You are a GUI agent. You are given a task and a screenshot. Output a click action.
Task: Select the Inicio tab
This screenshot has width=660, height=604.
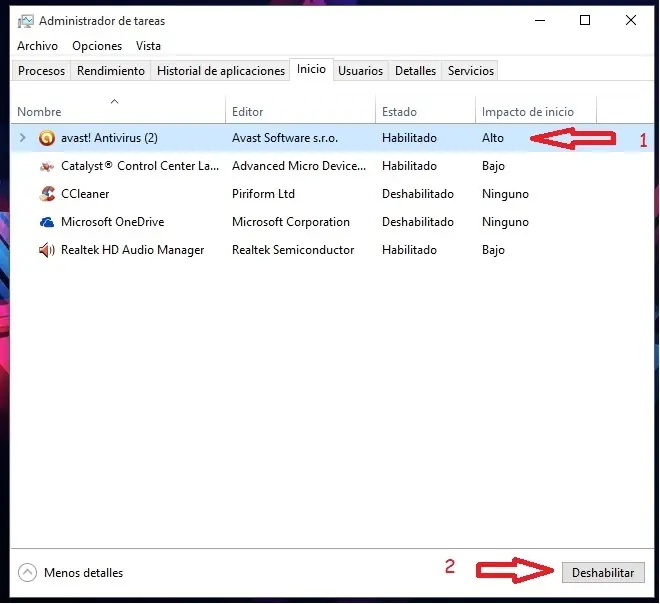click(311, 69)
